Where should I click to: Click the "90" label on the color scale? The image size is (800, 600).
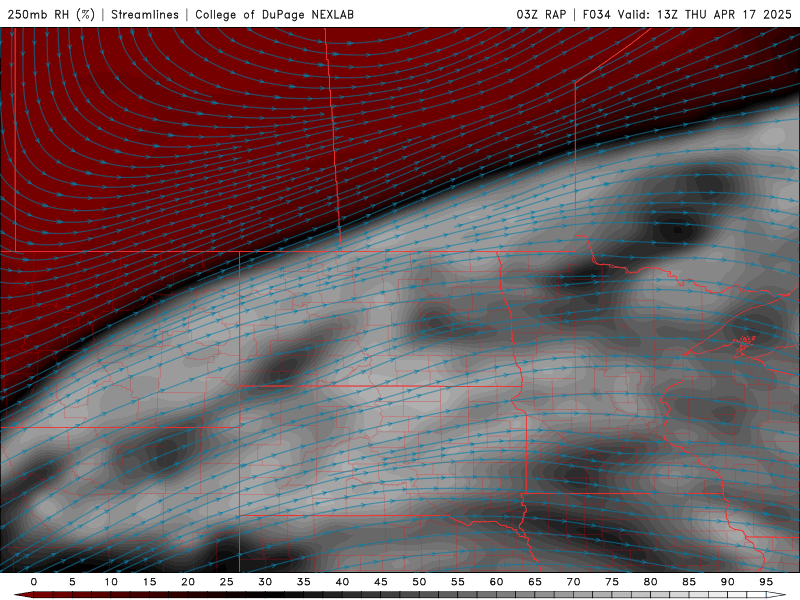tap(727, 582)
